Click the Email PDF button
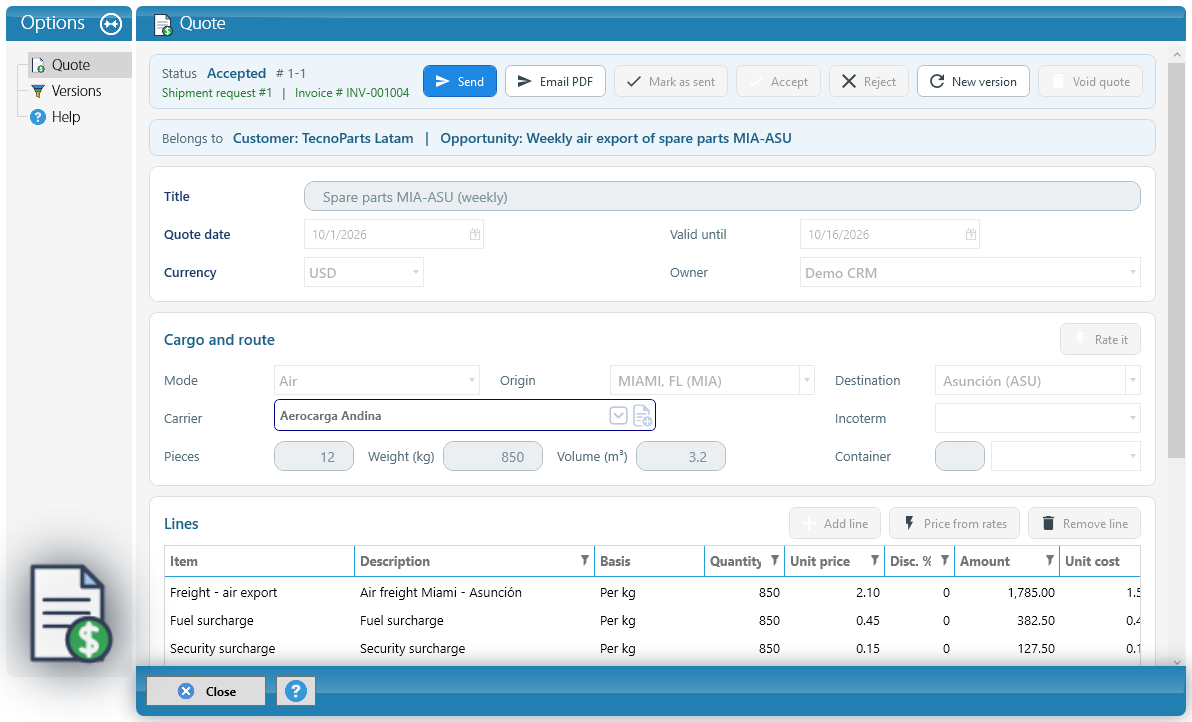 556,81
